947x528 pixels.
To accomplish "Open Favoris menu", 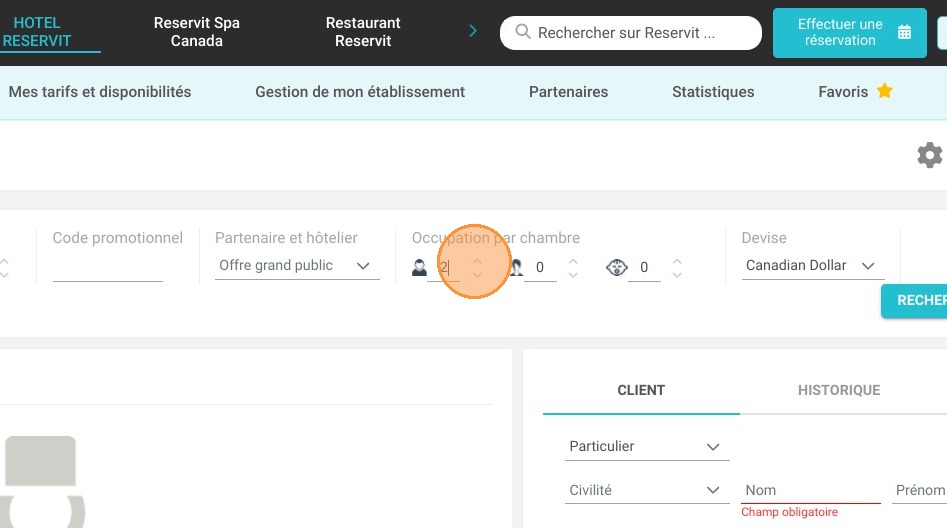I will pos(855,92).
